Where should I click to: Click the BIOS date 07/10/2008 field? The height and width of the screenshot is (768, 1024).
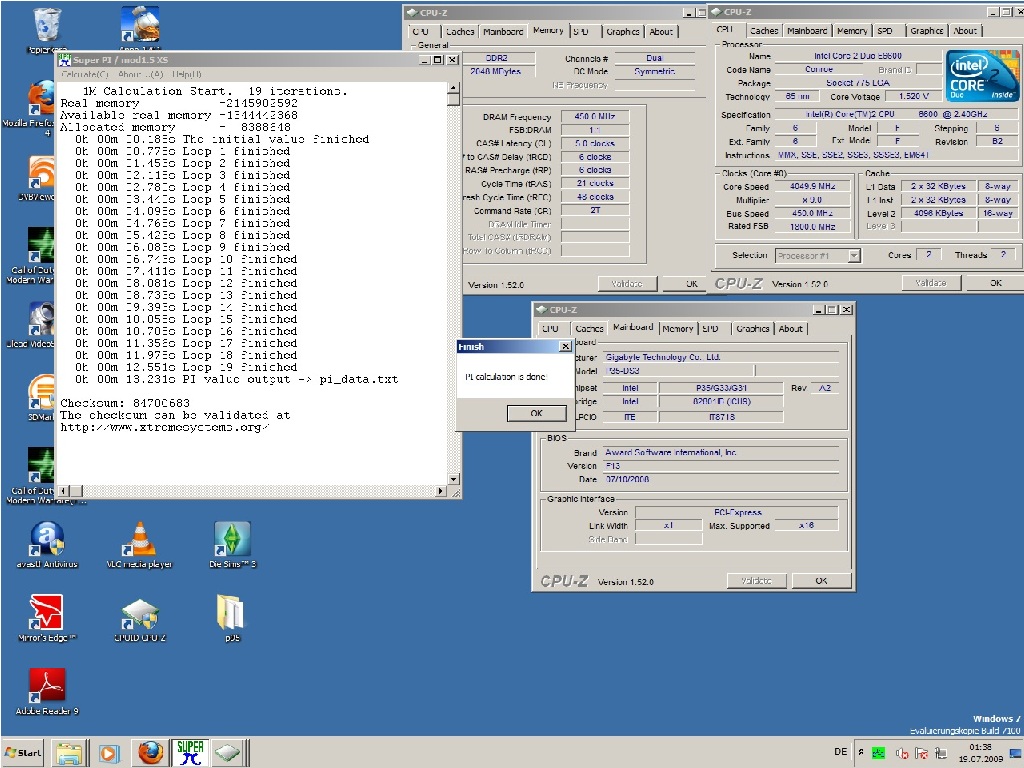pos(721,479)
